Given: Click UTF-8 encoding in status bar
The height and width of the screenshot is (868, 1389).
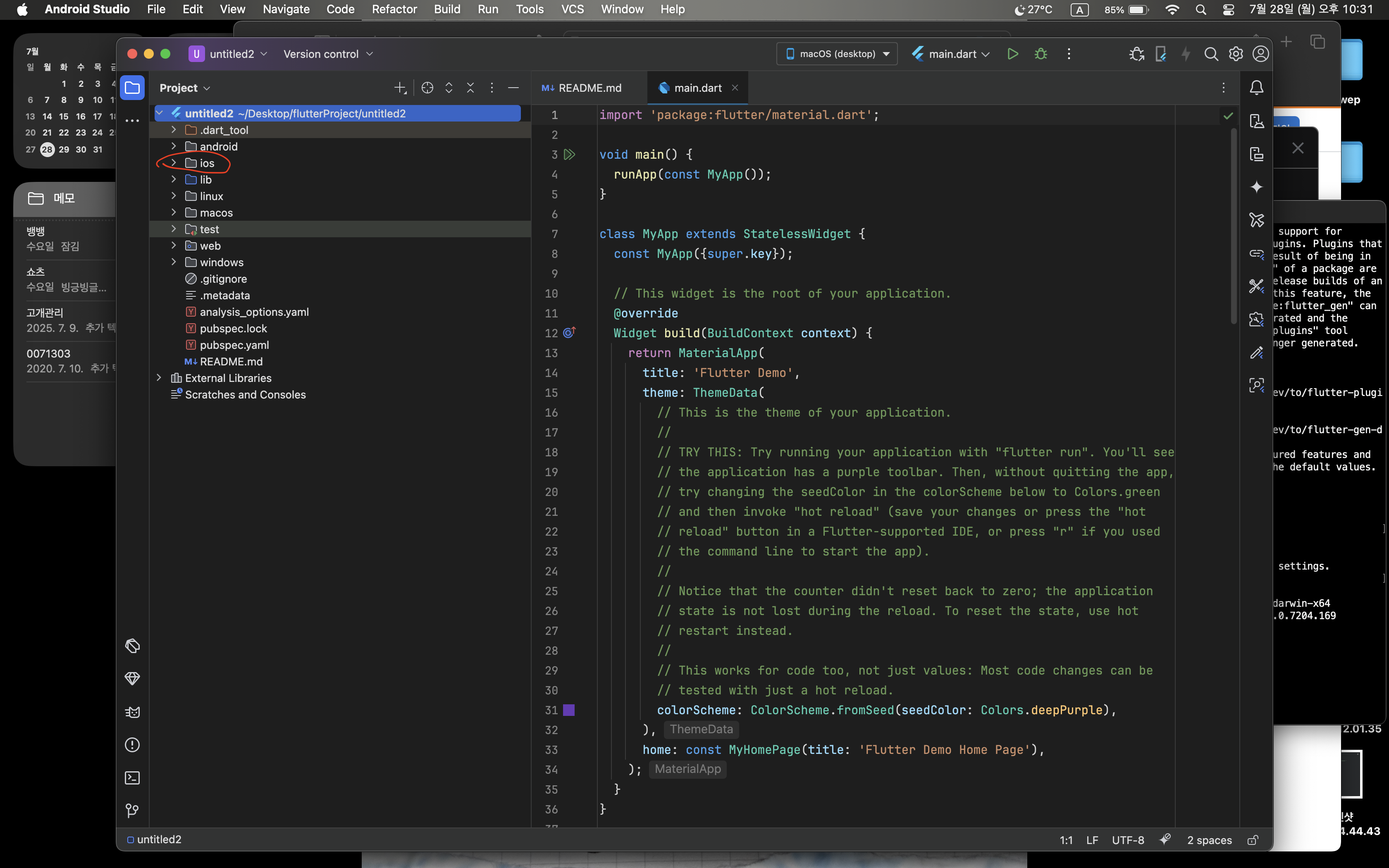Looking at the screenshot, I should (x=1127, y=840).
